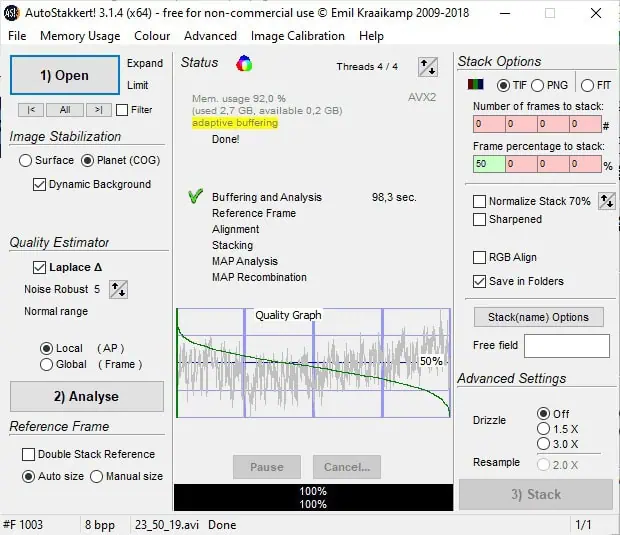The width and height of the screenshot is (620, 535).
Task: Jump to first frame with |< button
Action: point(31,110)
